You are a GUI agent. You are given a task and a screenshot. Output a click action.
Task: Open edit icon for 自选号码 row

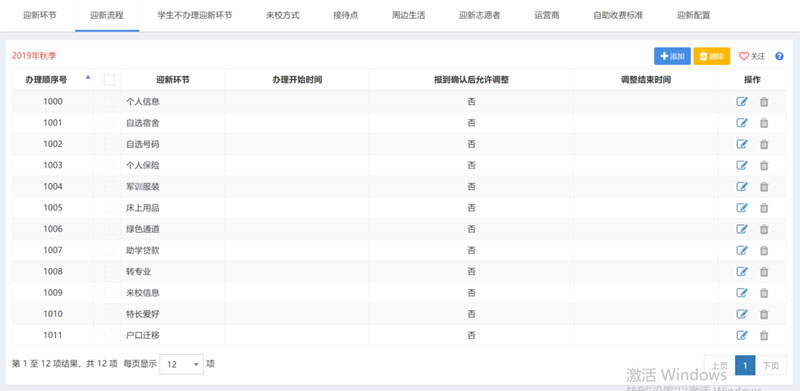coord(742,144)
